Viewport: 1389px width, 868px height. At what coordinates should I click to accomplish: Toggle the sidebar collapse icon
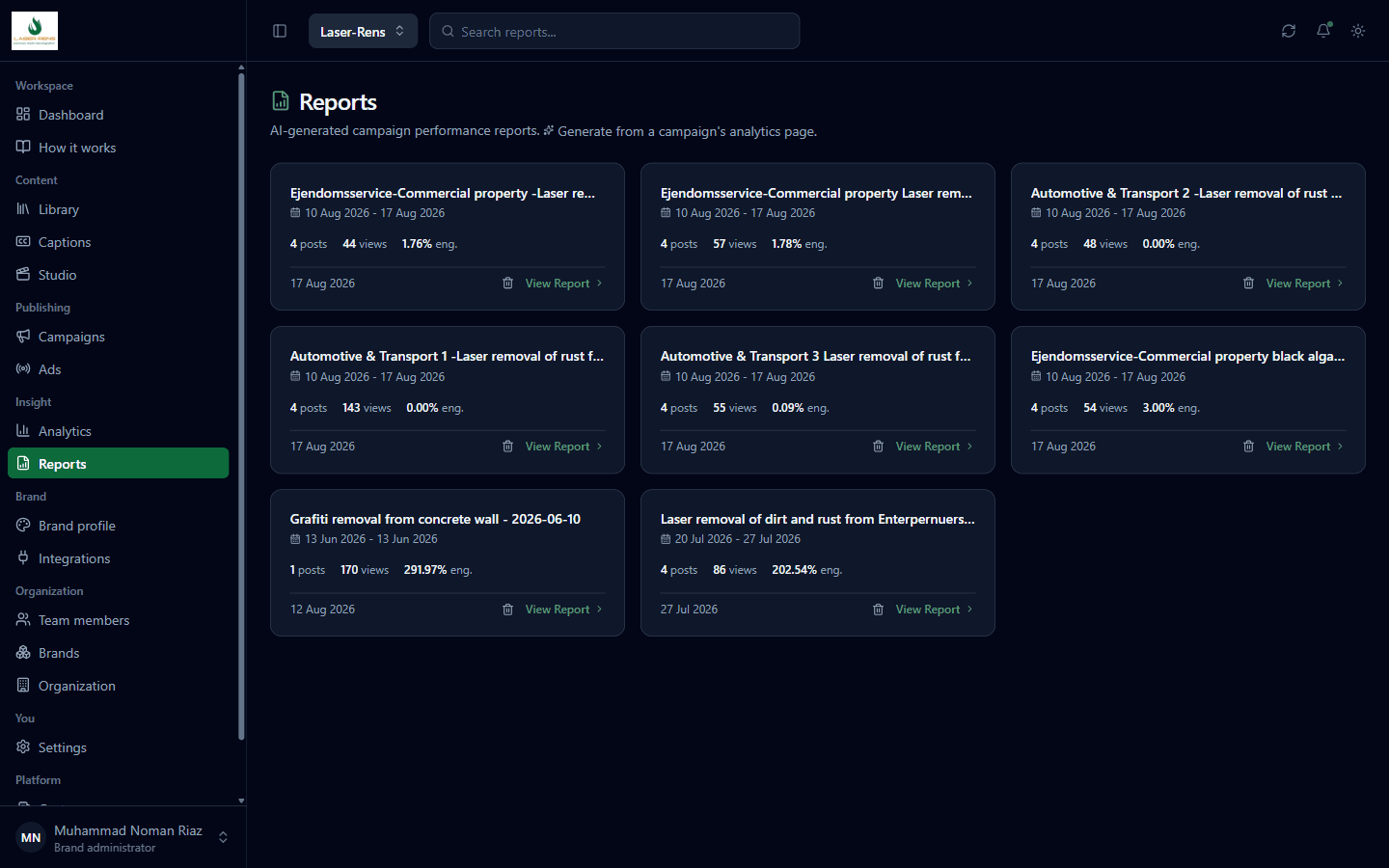[x=280, y=31]
